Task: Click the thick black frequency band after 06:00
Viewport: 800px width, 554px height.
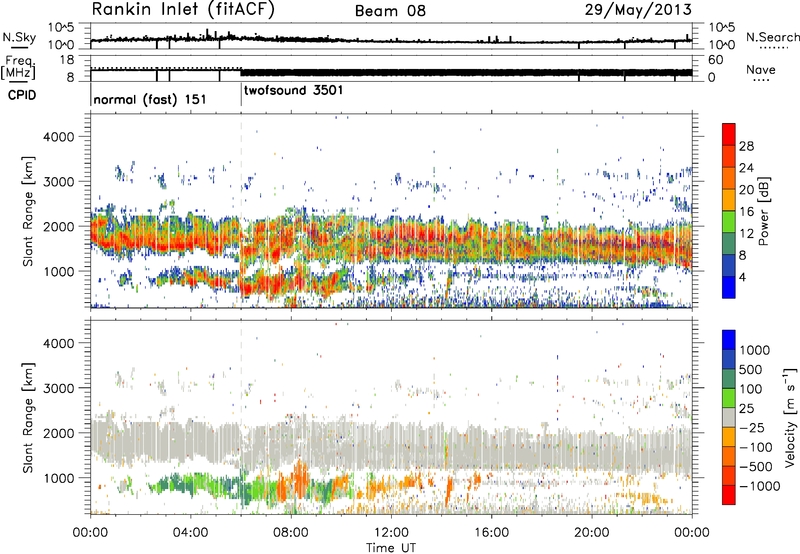Action: click(466, 72)
